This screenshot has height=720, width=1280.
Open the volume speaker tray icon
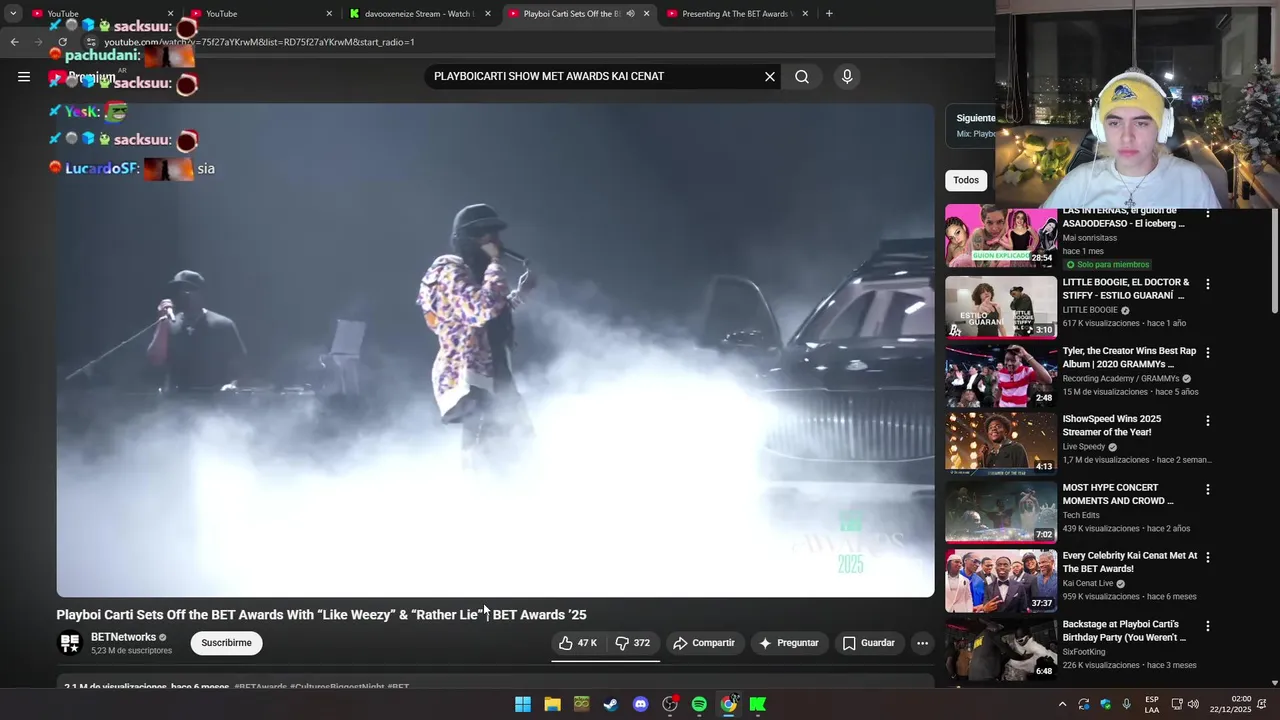(x=1193, y=704)
